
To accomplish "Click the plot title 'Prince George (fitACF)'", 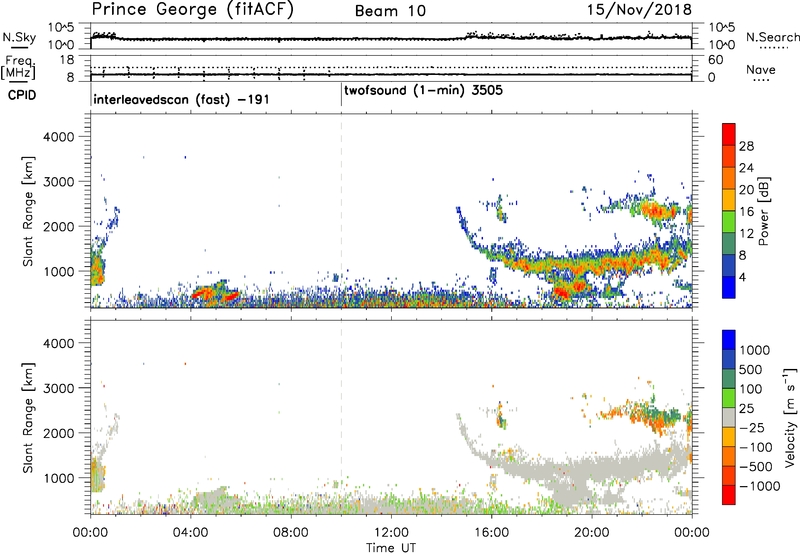I will pyautogui.click(x=192, y=10).
